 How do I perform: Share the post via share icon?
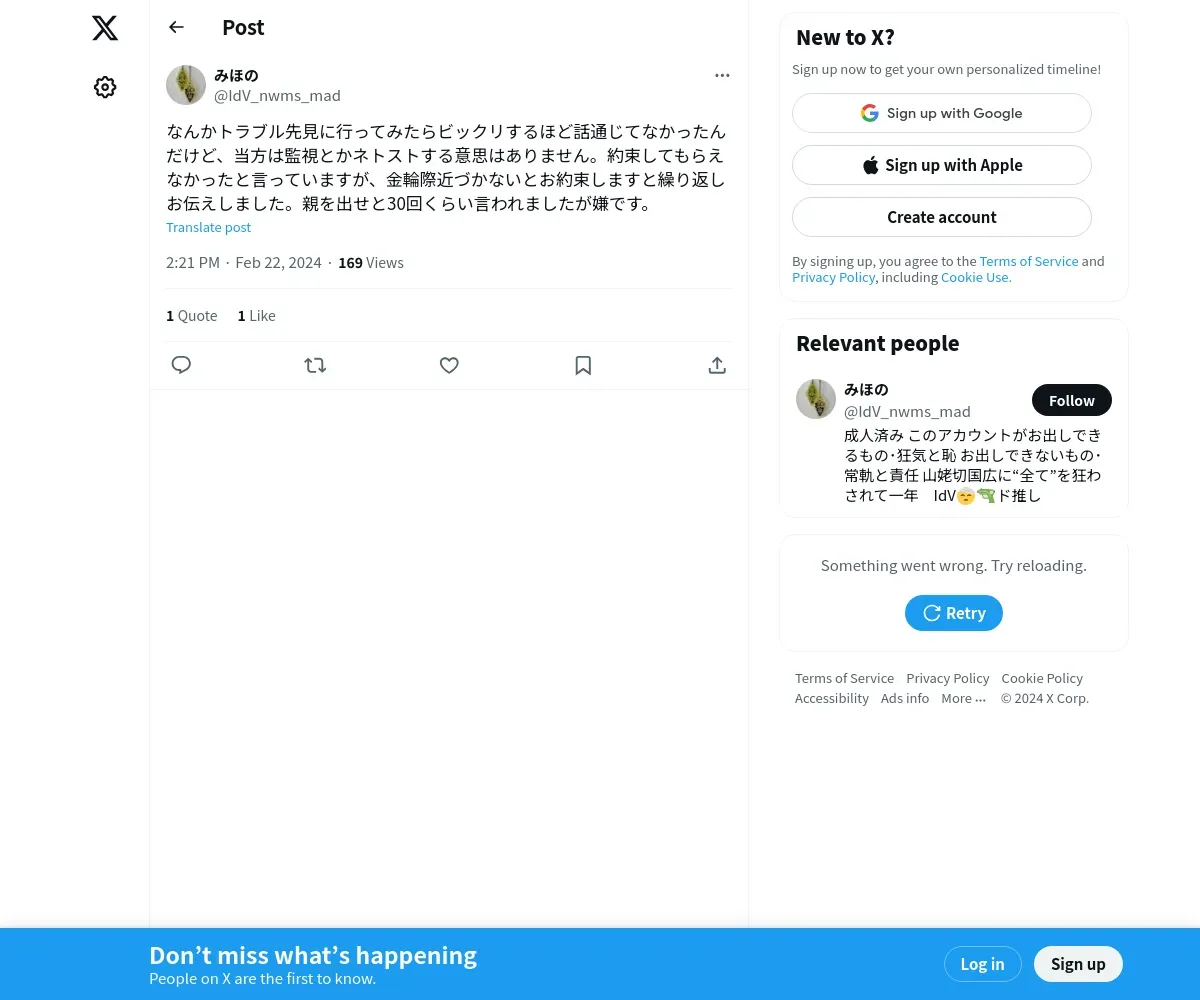point(717,365)
